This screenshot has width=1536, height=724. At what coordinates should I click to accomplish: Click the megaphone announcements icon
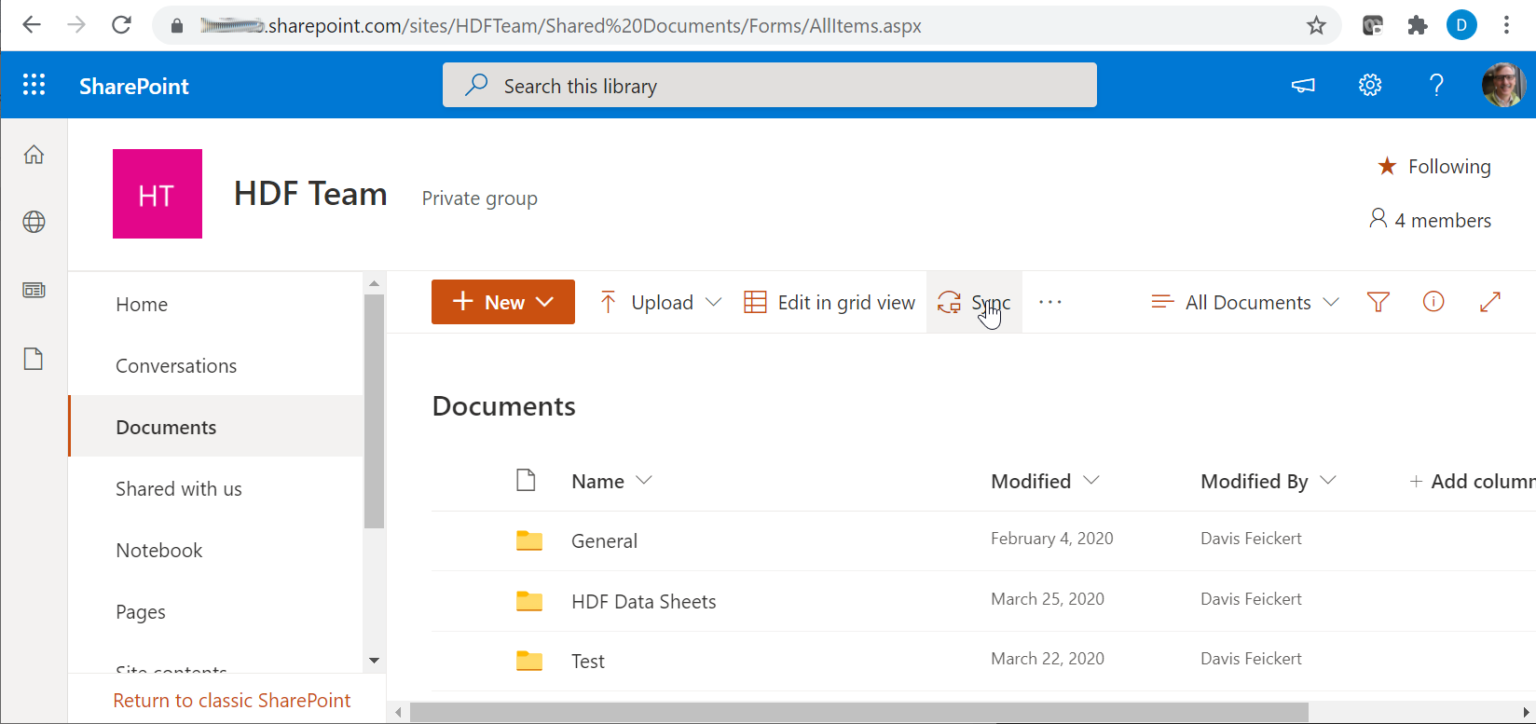(x=1302, y=85)
